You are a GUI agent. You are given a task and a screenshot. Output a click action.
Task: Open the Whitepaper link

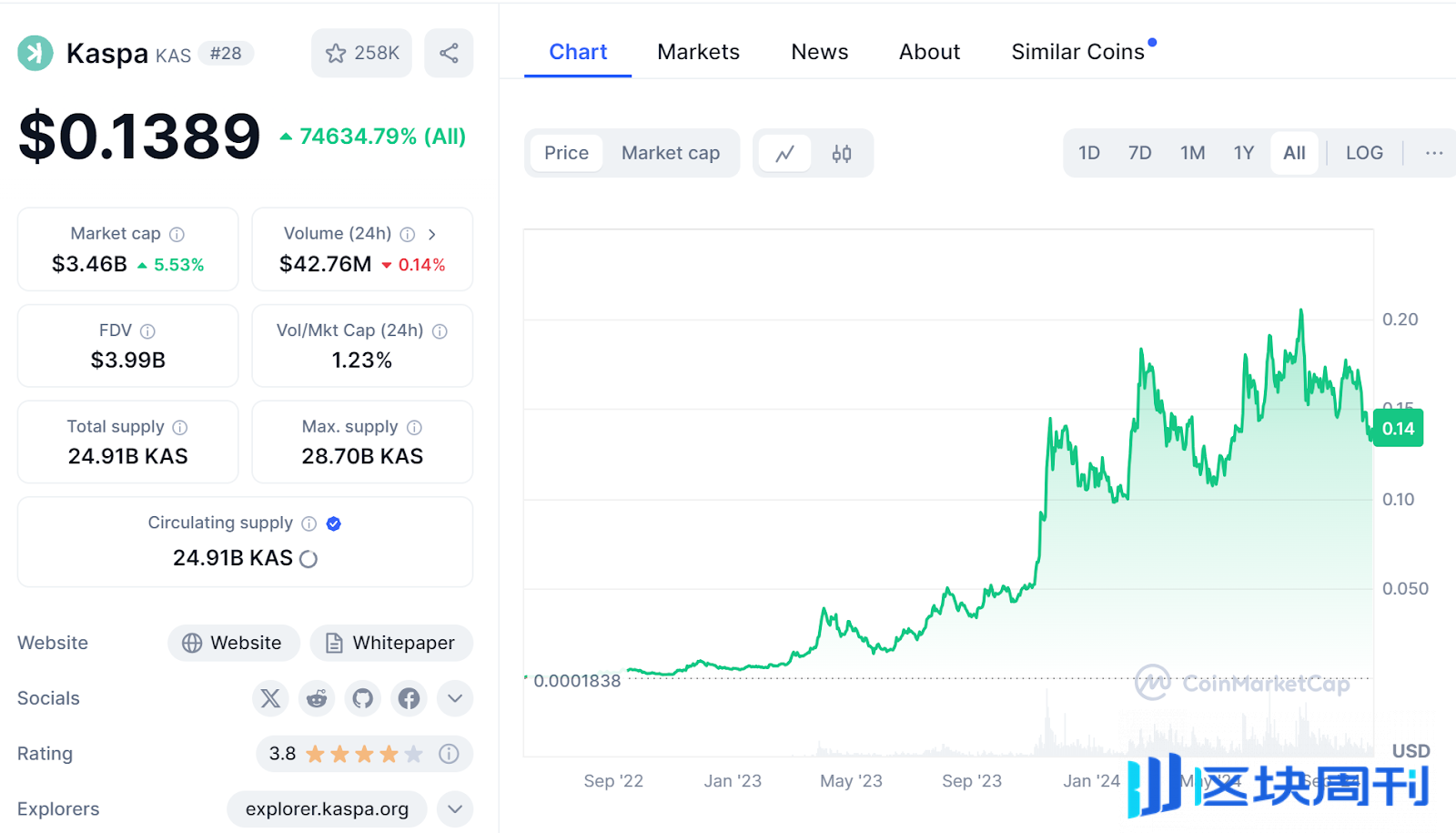pos(391,643)
